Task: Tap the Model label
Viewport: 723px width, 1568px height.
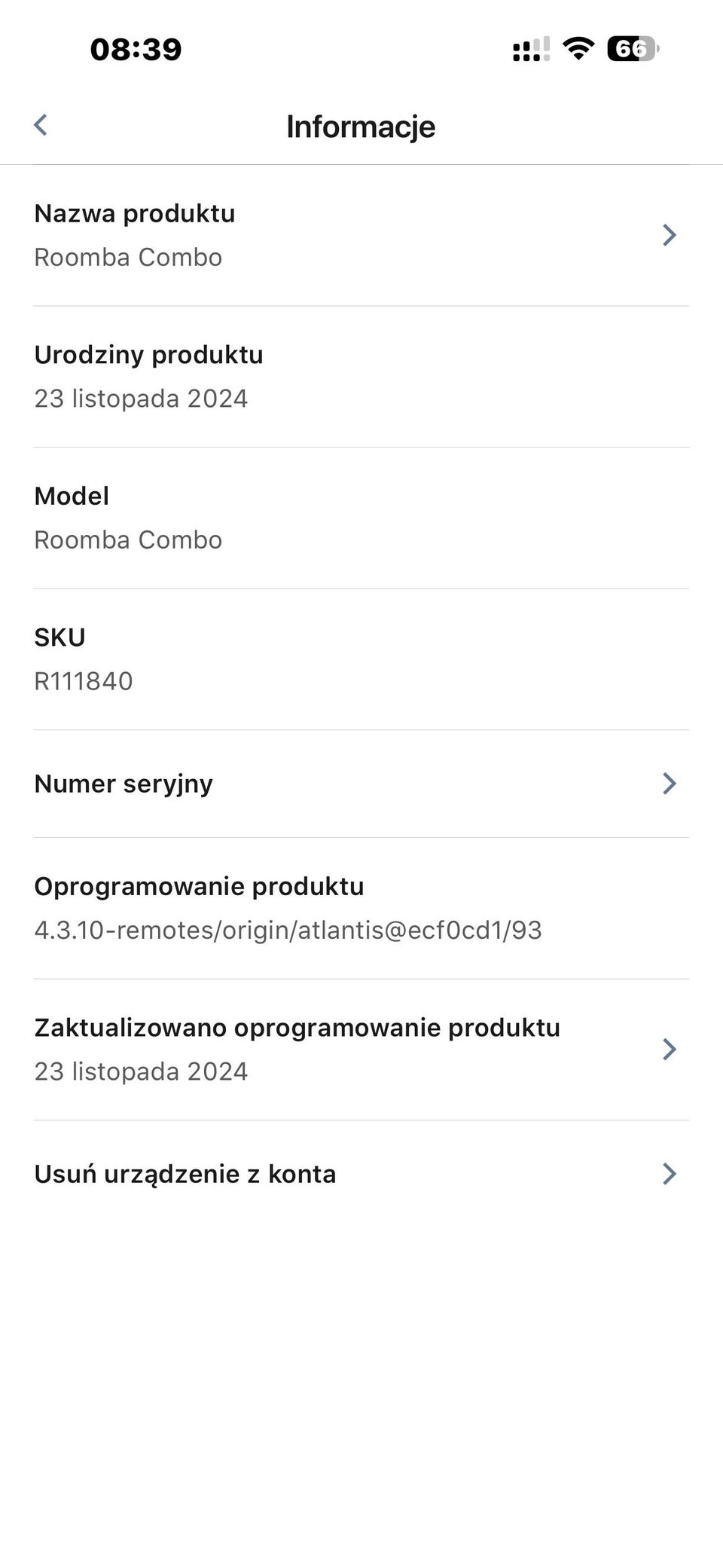Action: [72, 496]
